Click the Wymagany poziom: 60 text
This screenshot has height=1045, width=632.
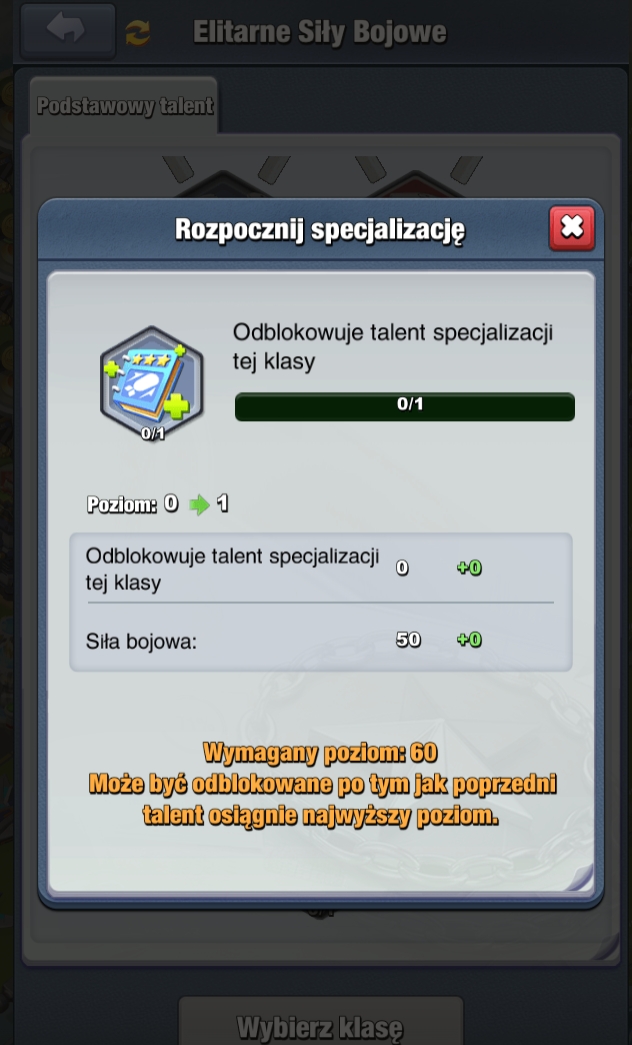pyautogui.click(x=320, y=753)
